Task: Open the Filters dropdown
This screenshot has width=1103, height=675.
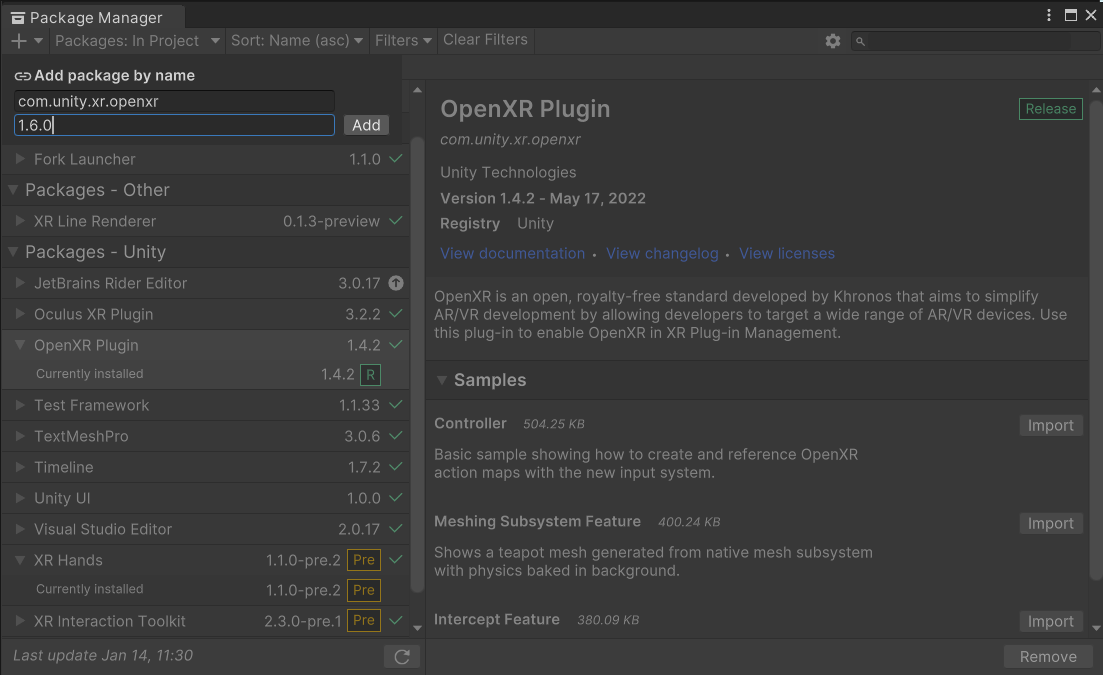Action: pos(403,41)
